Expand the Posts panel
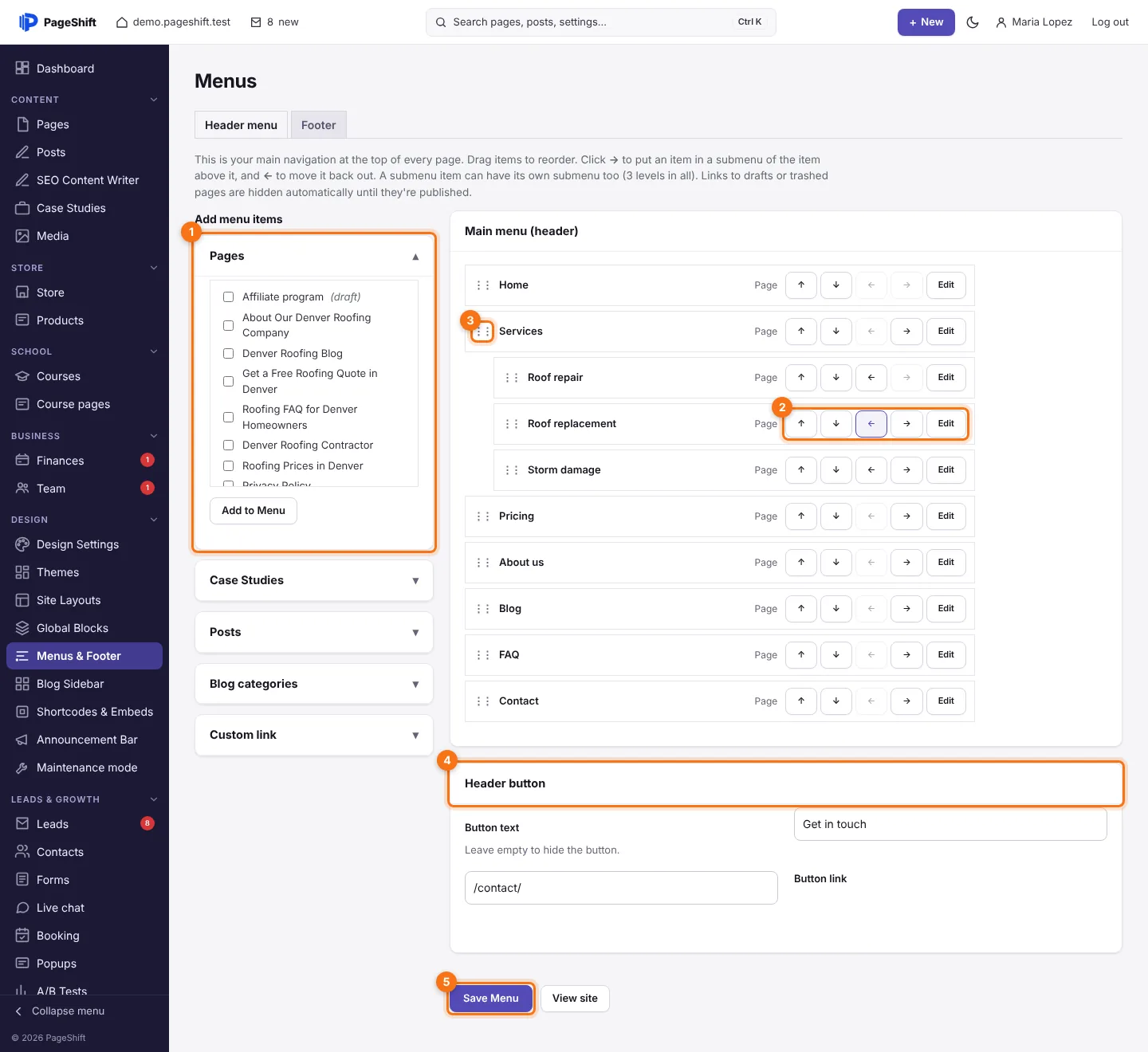The height and width of the screenshot is (1052, 1148). (x=314, y=632)
